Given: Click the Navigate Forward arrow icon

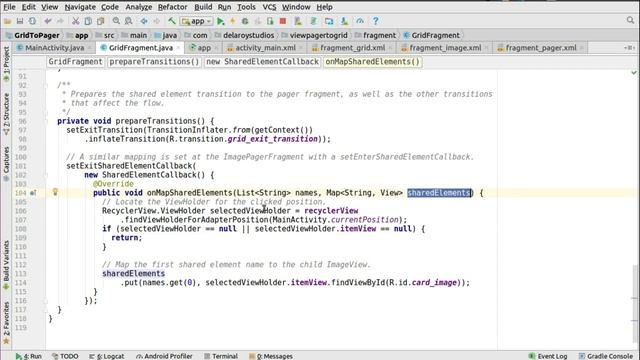Looking at the screenshot, I should (x=157, y=21).
